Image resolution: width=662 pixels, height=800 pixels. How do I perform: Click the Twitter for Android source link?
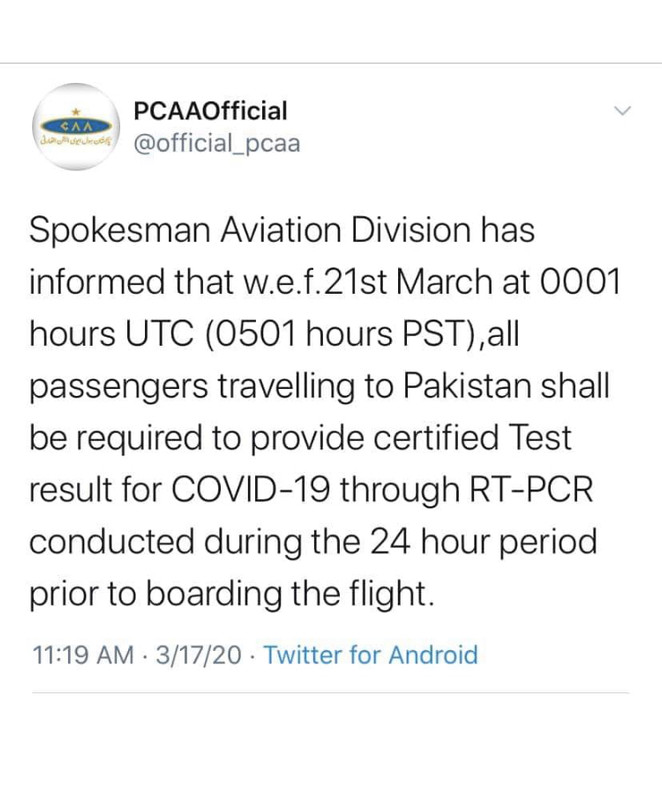(x=371, y=655)
